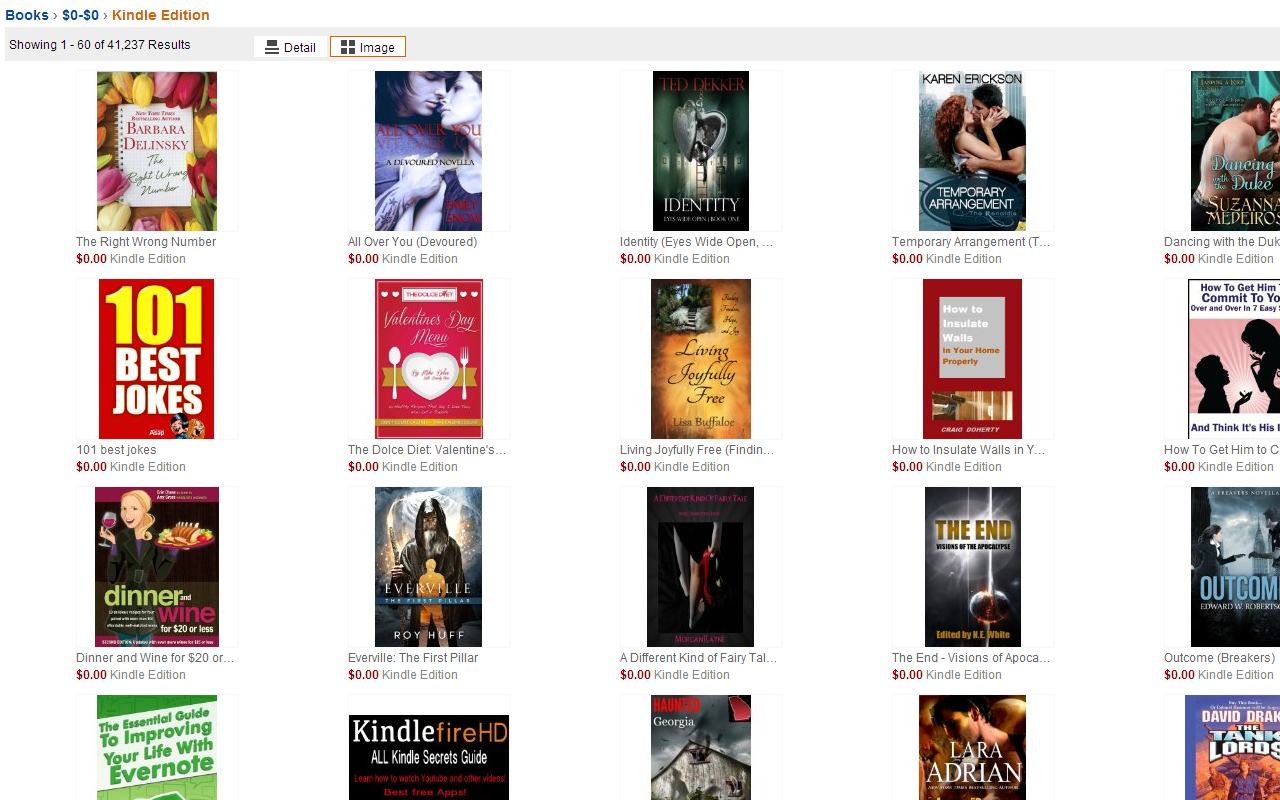Open the $0-$0 breadcrumb link
Image resolution: width=1280 pixels, height=800 pixels.
point(80,15)
